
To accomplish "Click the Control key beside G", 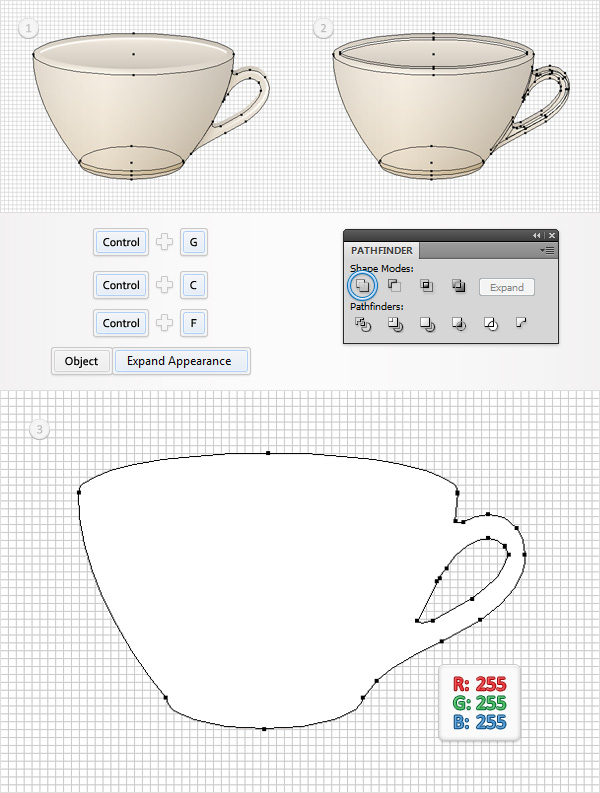I will coord(121,242).
